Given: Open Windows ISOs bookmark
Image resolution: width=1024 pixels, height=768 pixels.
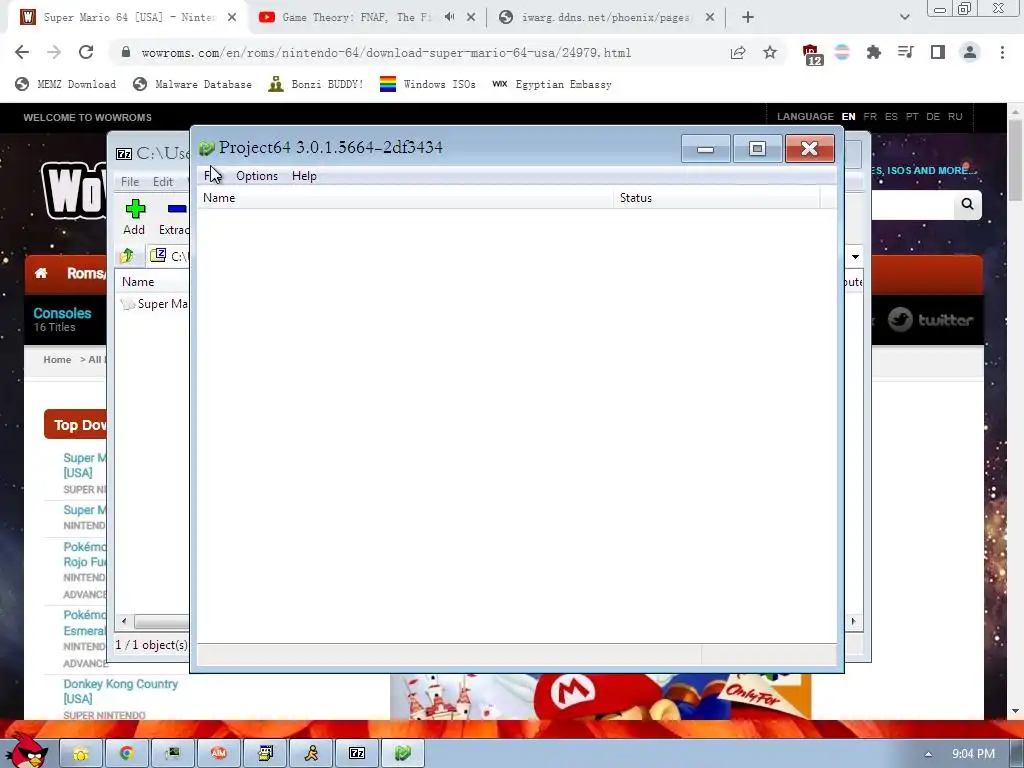Looking at the screenshot, I should pyautogui.click(x=428, y=84).
